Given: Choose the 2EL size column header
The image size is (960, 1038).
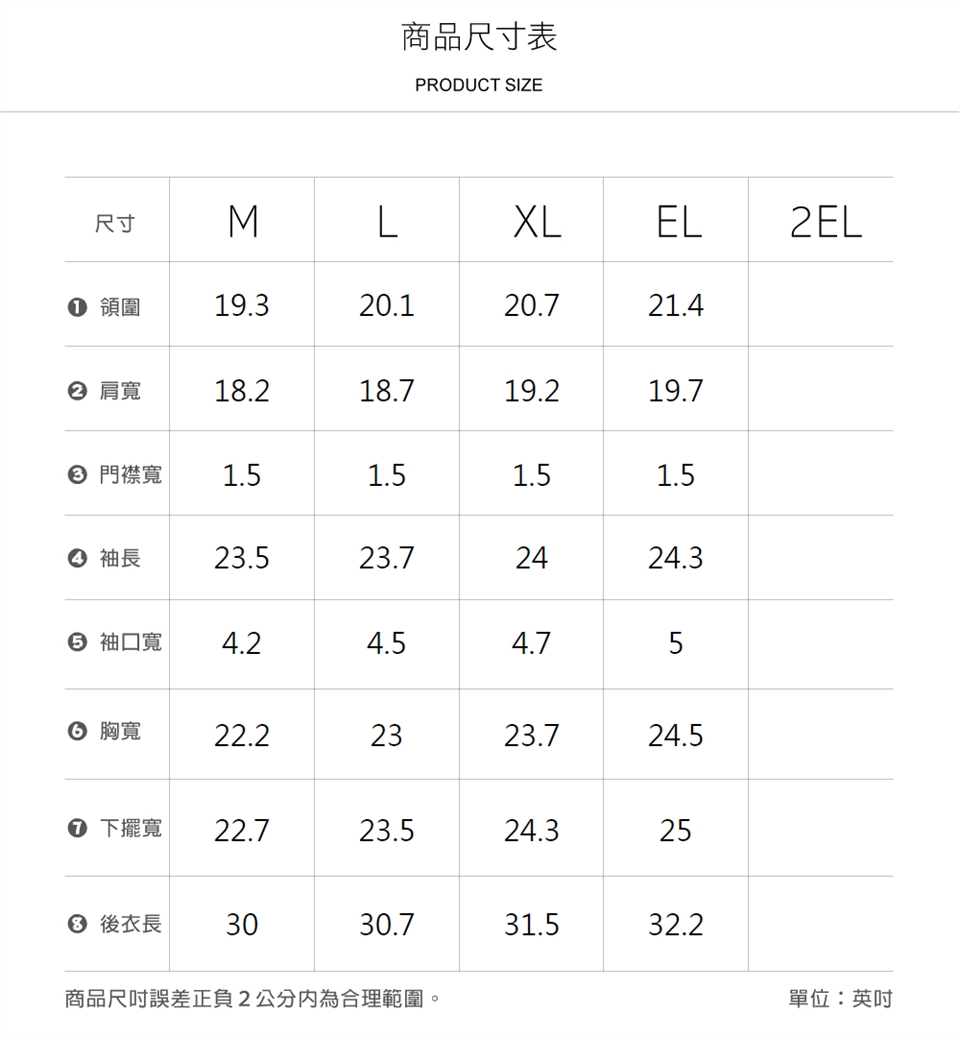Looking at the screenshot, I should point(825,223).
